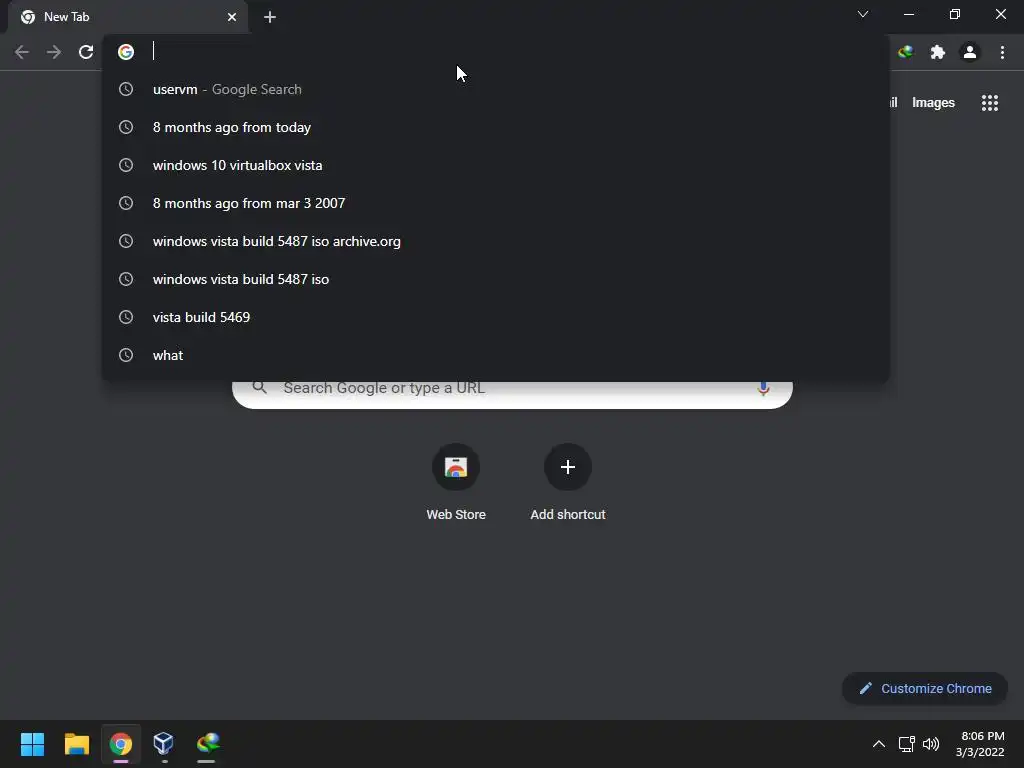Click the Google icon in the address bar
The height and width of the screenshot is (768, 1024).
(126, 52)
